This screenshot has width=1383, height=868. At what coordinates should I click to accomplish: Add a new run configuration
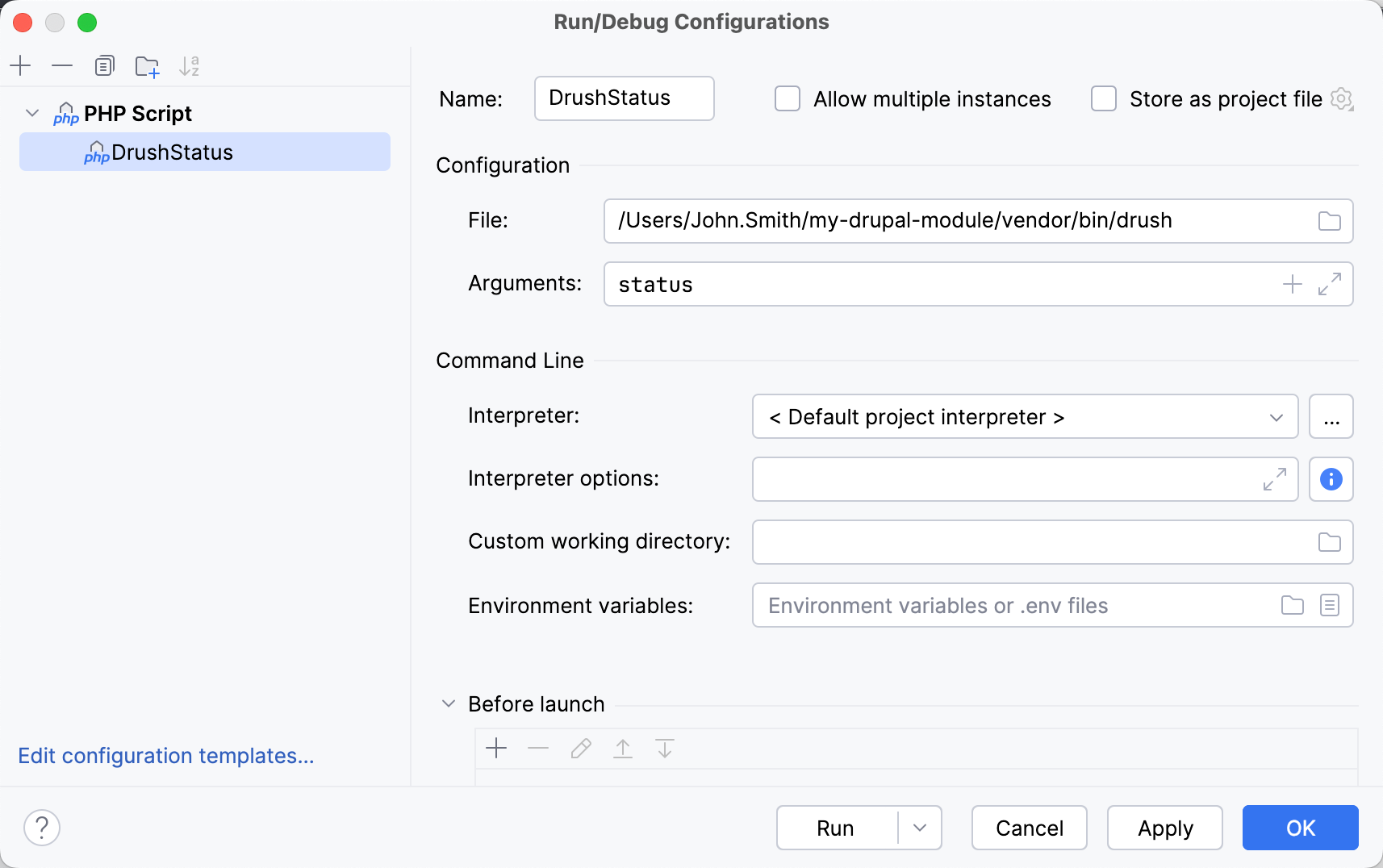20,65
